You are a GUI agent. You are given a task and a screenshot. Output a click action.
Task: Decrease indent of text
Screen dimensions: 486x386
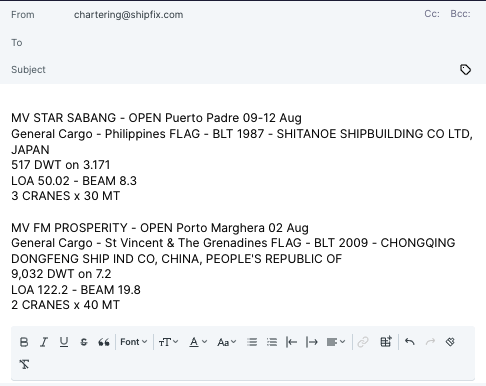point(292,342)
